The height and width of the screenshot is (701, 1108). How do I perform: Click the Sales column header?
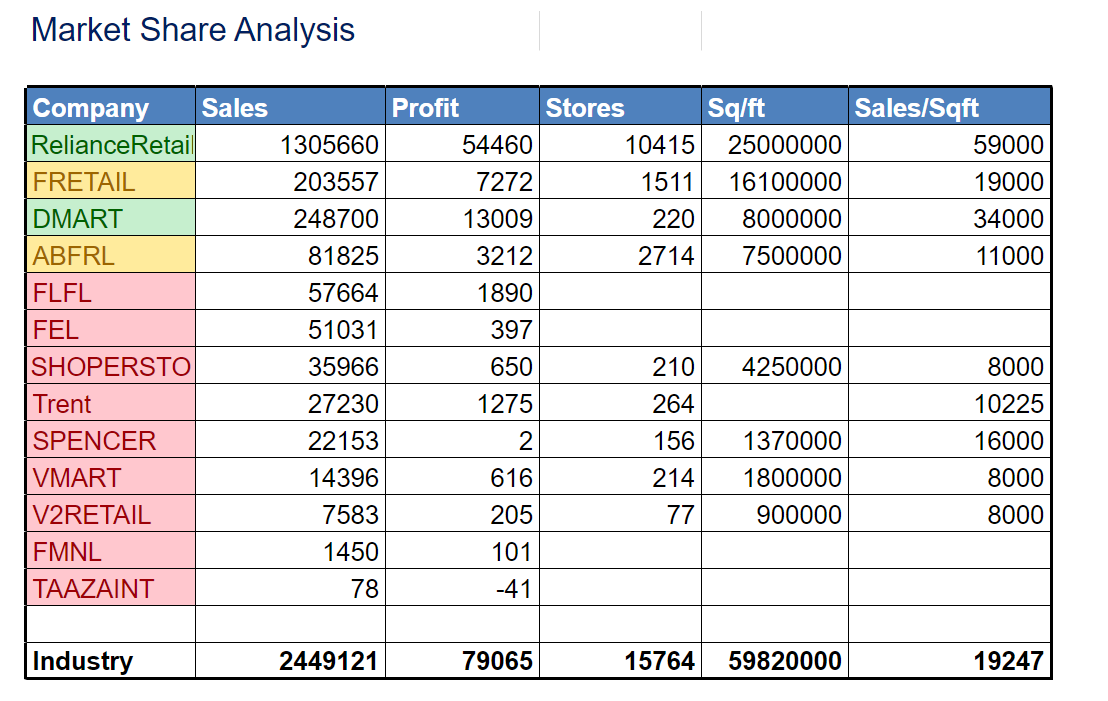(x=290, y=107)
